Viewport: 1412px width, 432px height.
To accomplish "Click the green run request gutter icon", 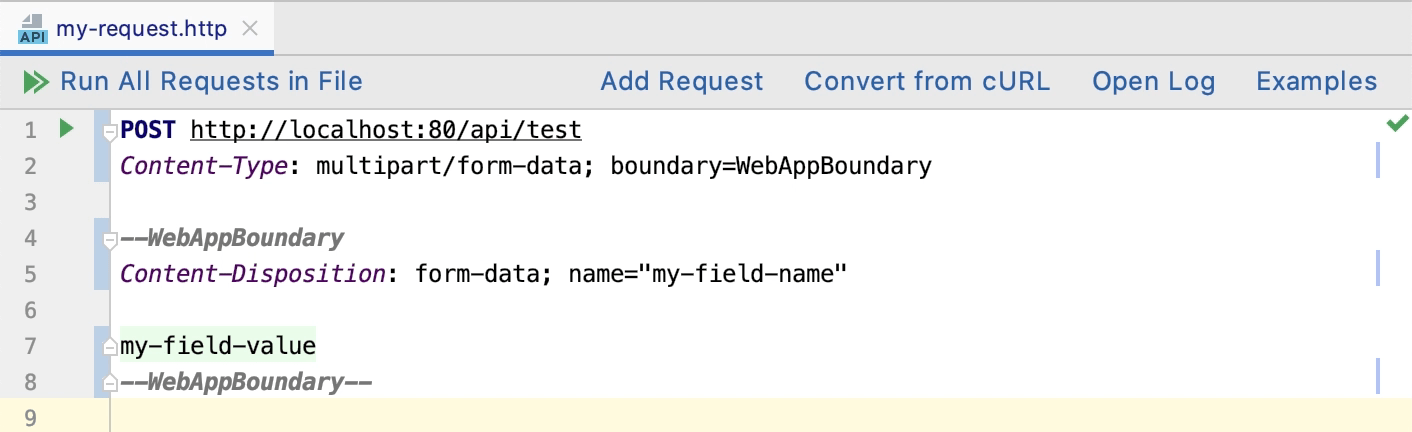I will click(x=66, y=128).
